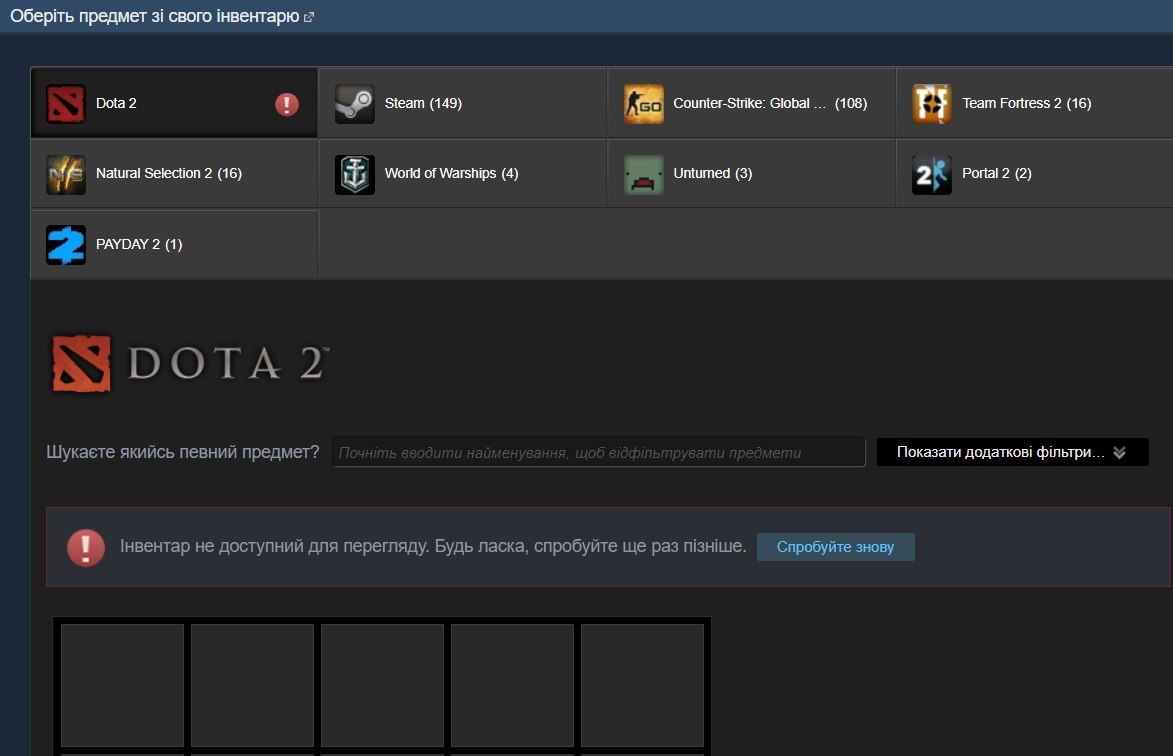Image resolution: width=1173 pixels, height=756 pixels.
Task: Select the second empty inventory slot
Action: click(x=252, y=686)
